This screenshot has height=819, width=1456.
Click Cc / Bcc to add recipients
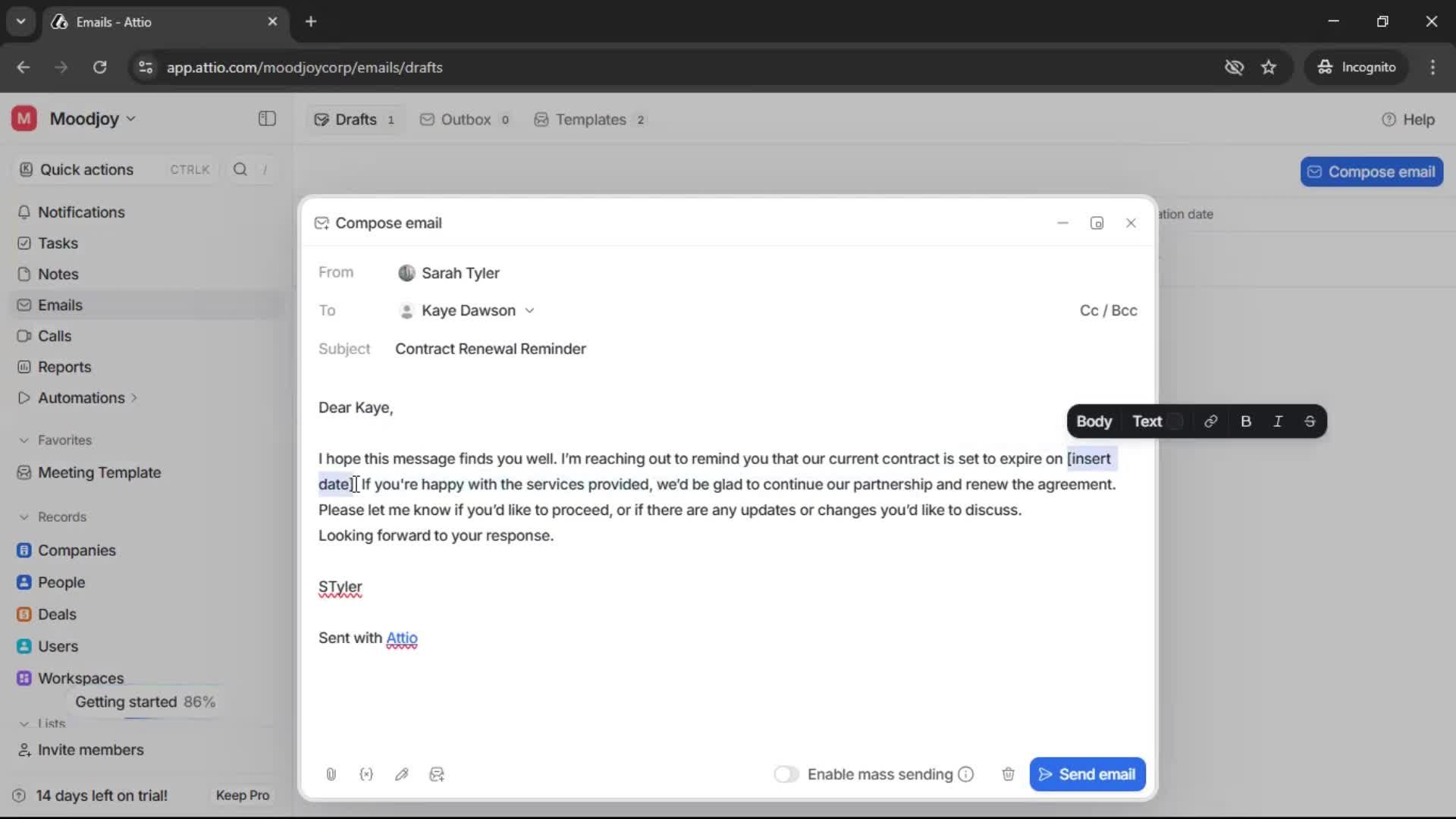click(x=1108, y=310)
